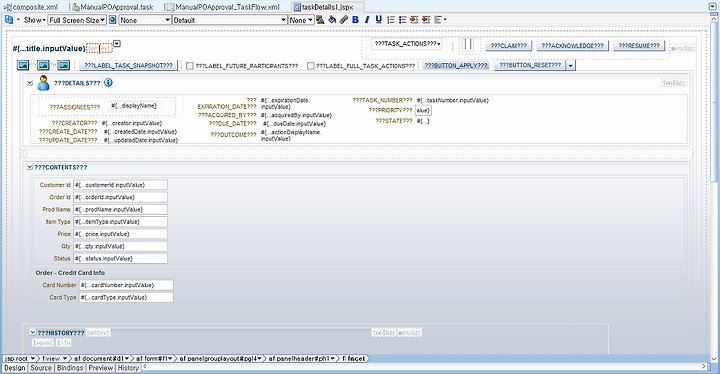Image resolution: width=720 pixels, height=374 pixels.
Task: Select the Customer Id input field
Action: tap(120, 185)
